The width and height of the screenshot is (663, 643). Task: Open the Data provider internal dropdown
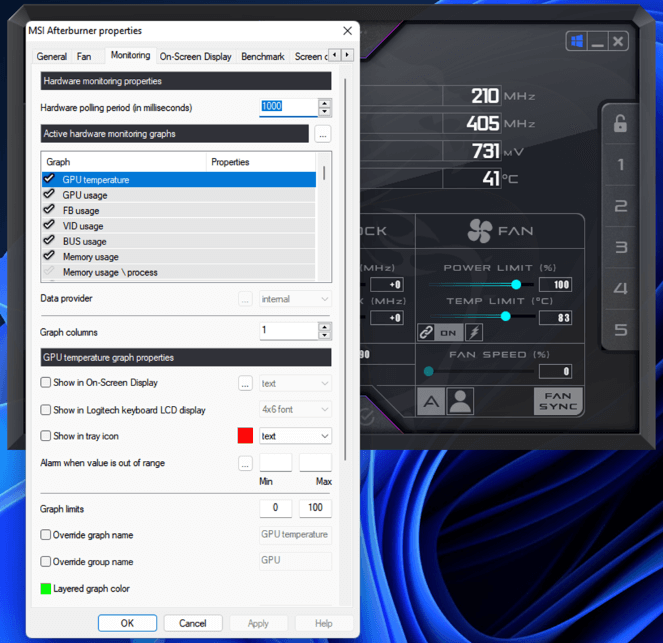(x=295, y=299)
